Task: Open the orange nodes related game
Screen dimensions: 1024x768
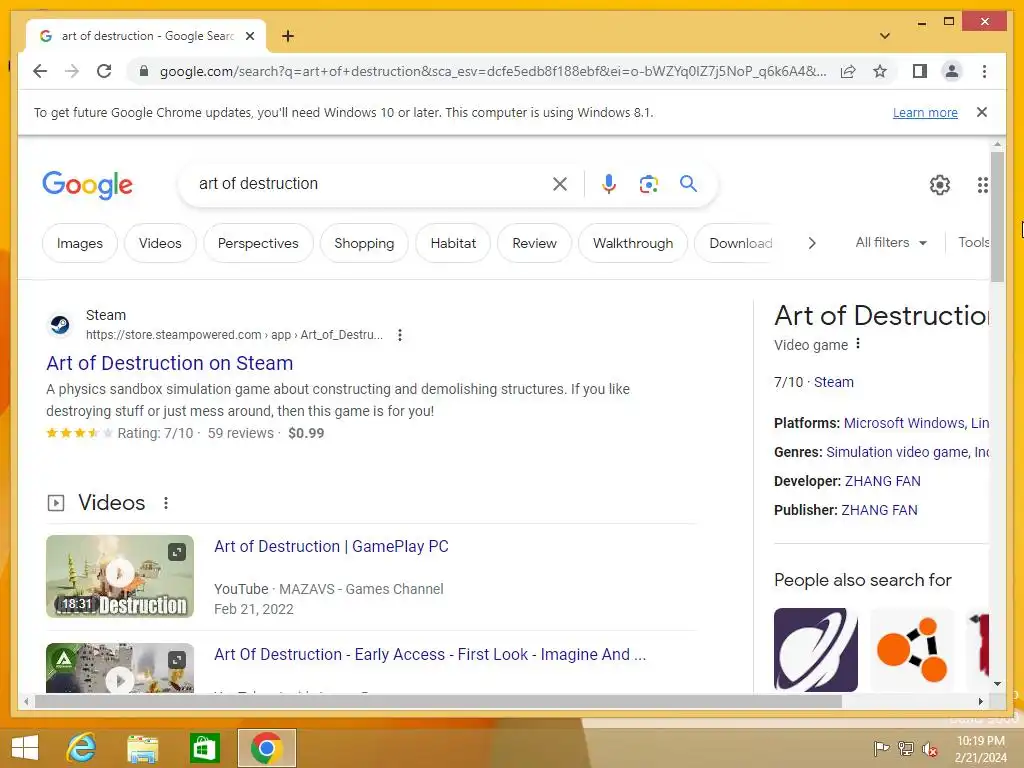Action: coord(912,650)
